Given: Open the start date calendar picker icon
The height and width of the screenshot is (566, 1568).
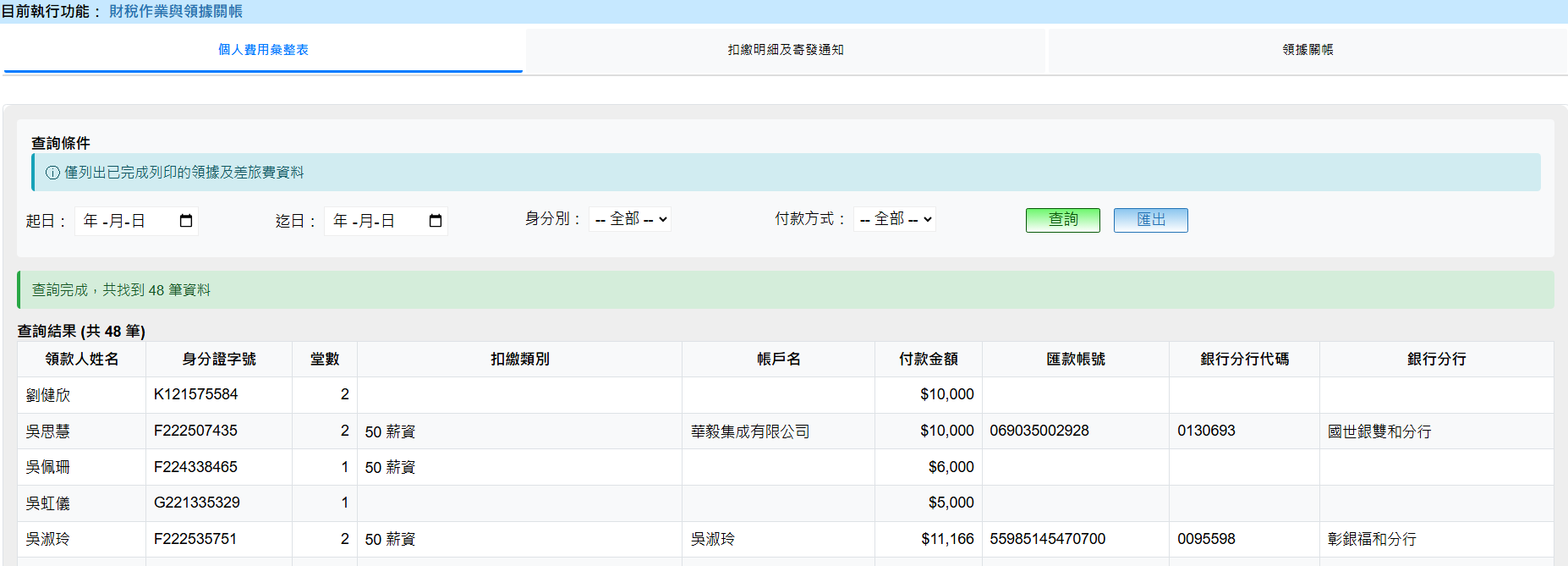Looking at the screenshot, I should (x=186, y=221).
